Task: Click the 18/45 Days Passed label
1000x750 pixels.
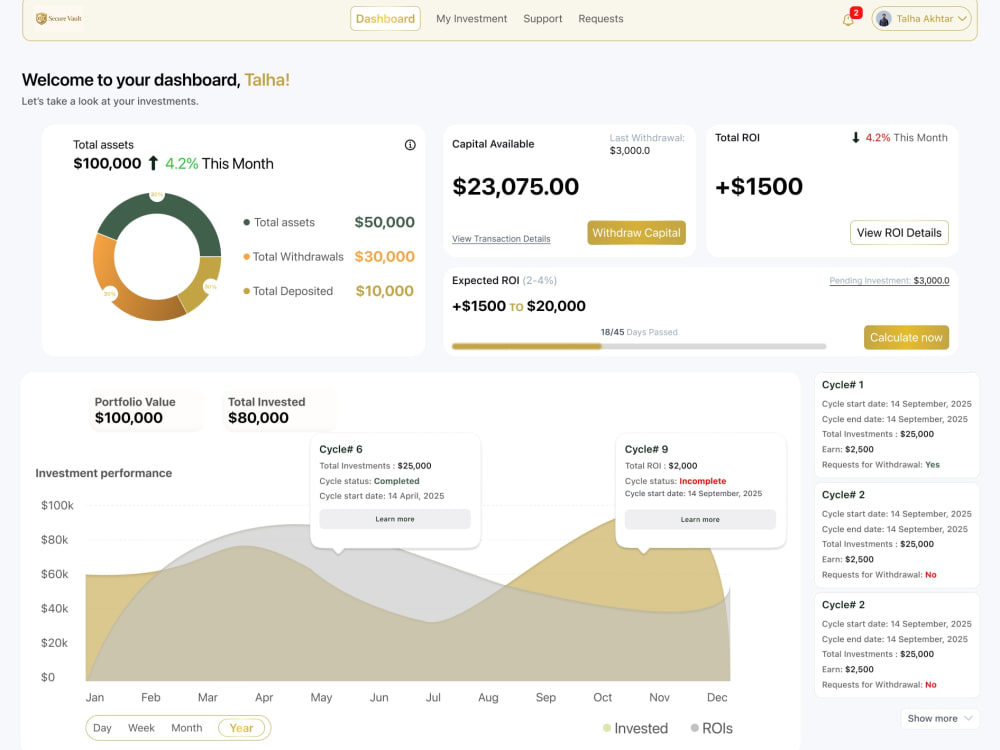Action: point(638,332)
